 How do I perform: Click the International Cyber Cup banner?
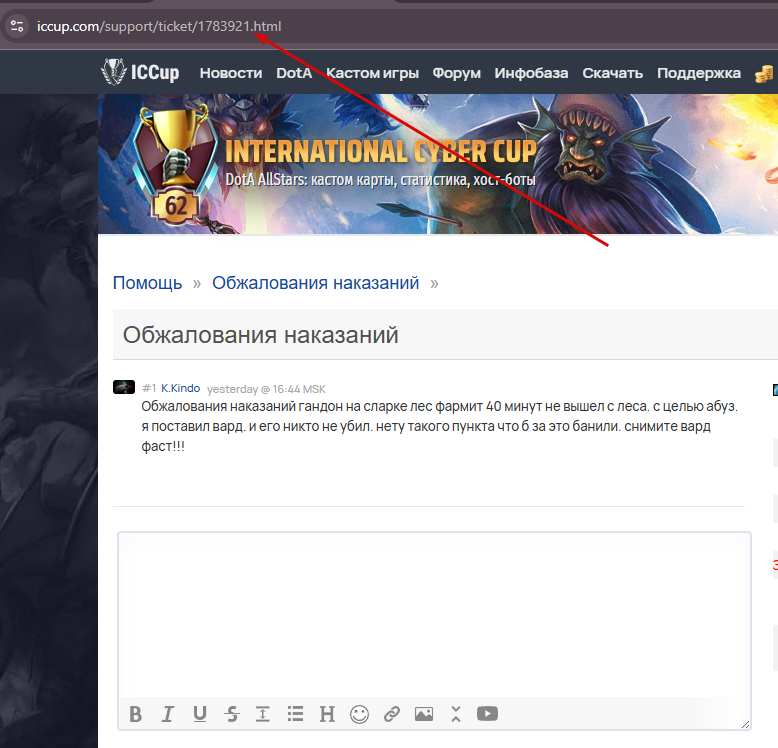438,164
